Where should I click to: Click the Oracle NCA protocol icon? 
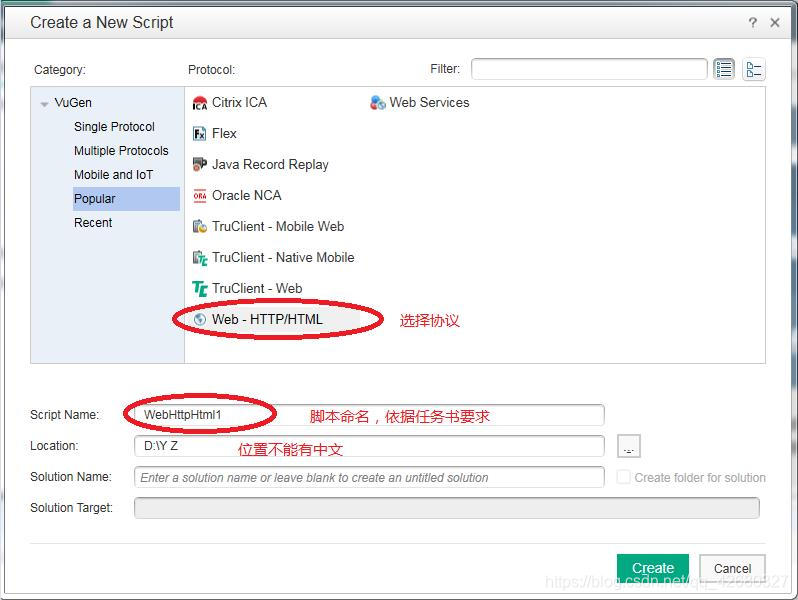point(200,196)
